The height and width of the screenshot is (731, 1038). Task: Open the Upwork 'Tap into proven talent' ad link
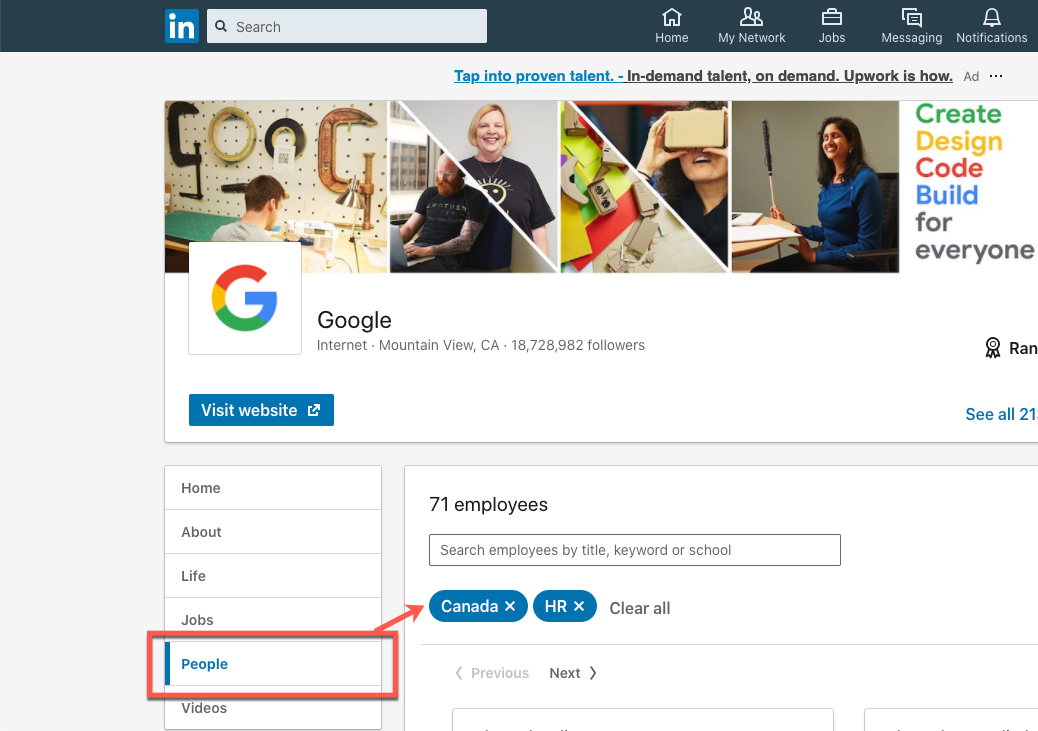pyautogui.click(x=703, y=76)
